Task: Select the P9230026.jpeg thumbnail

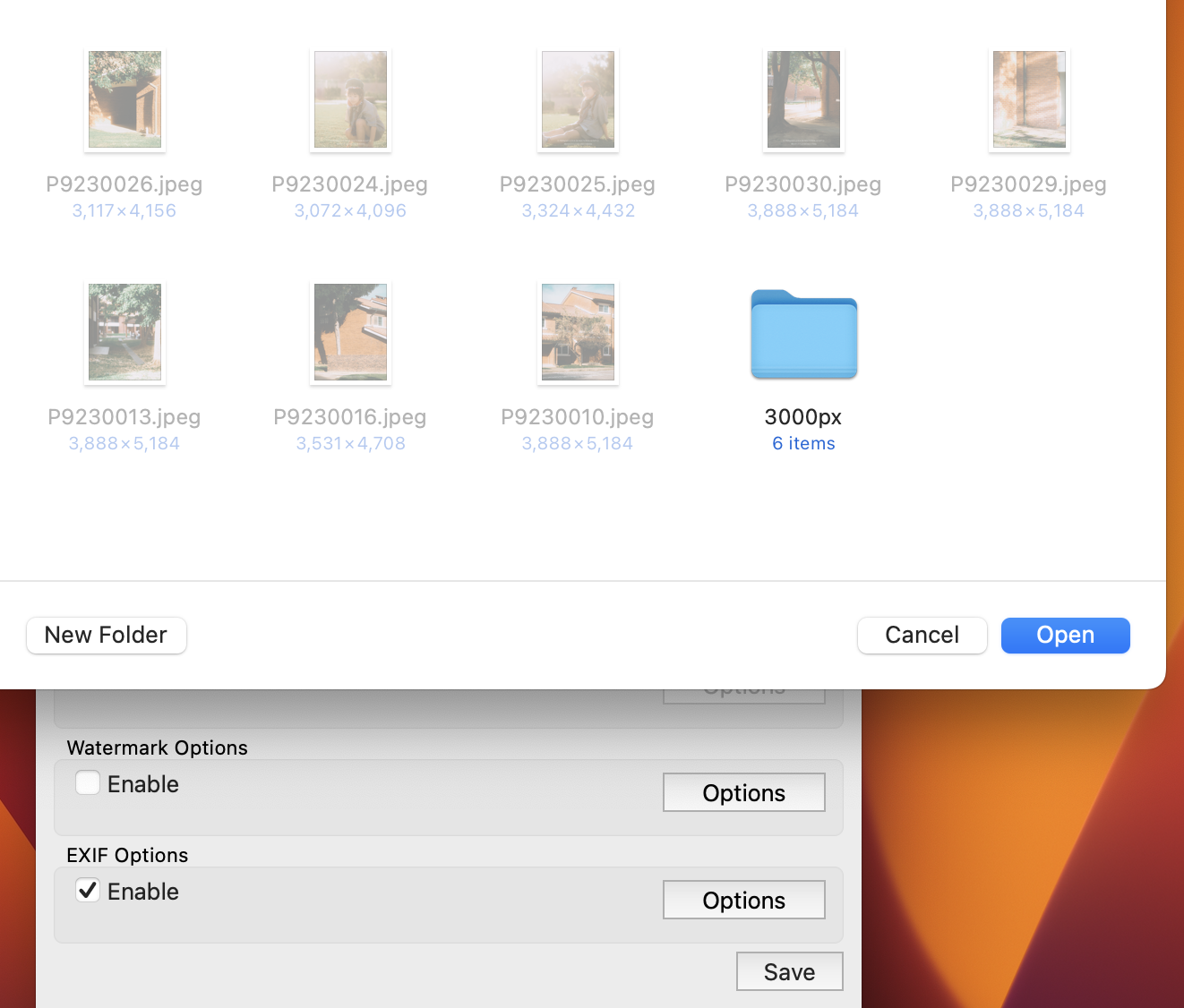Action: (x=124, y=99)
